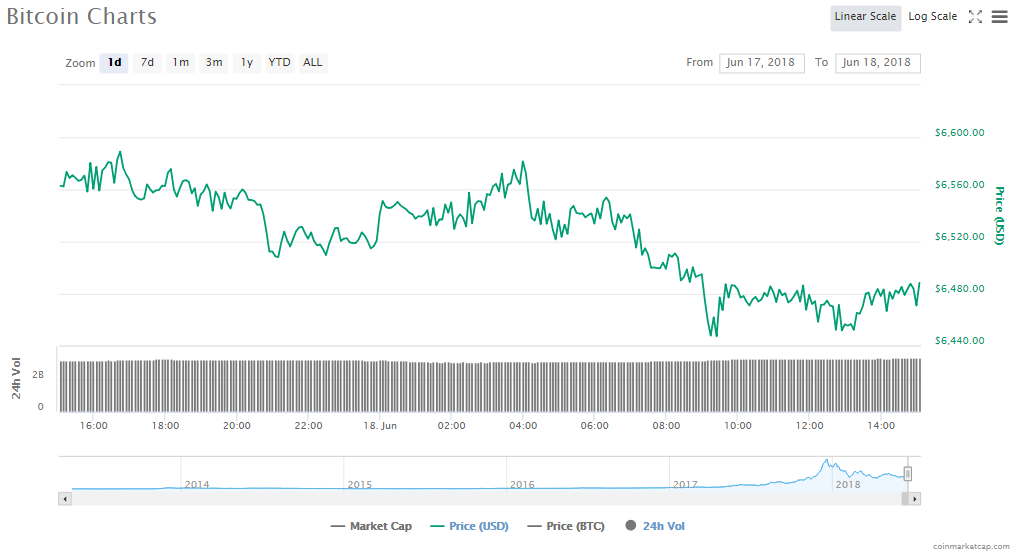Click the fullscreen expand icon
Viewport: 1019px width, 556px height.
coord(975,17)
